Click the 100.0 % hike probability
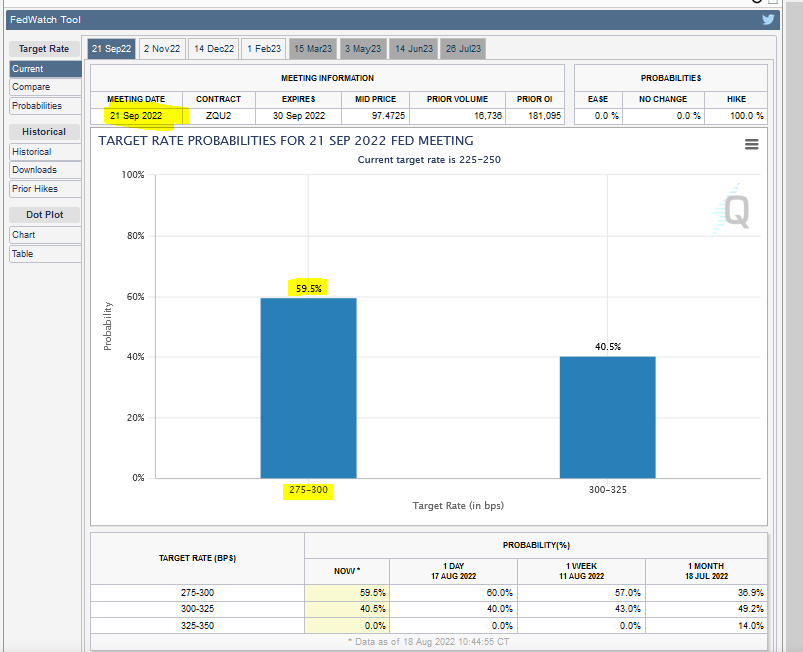Screen dimensions: 803x652 [746, 116]
